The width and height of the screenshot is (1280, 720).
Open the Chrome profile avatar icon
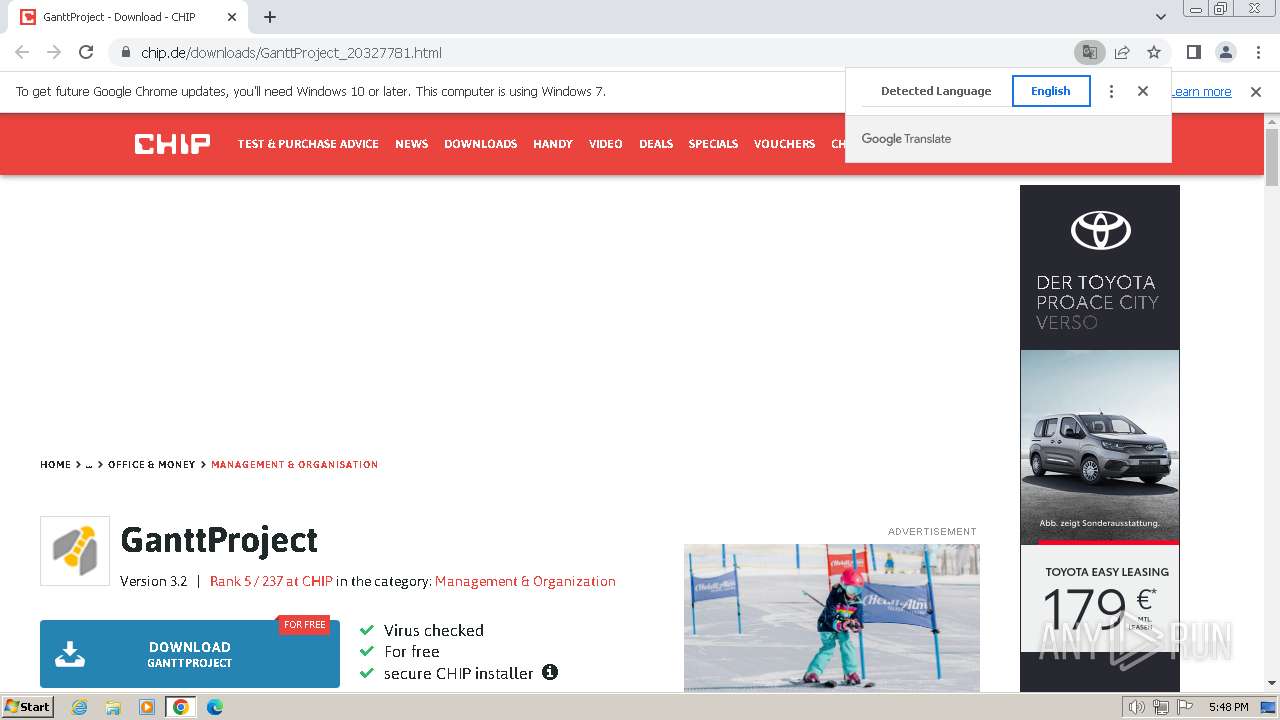pos(1225,52)
